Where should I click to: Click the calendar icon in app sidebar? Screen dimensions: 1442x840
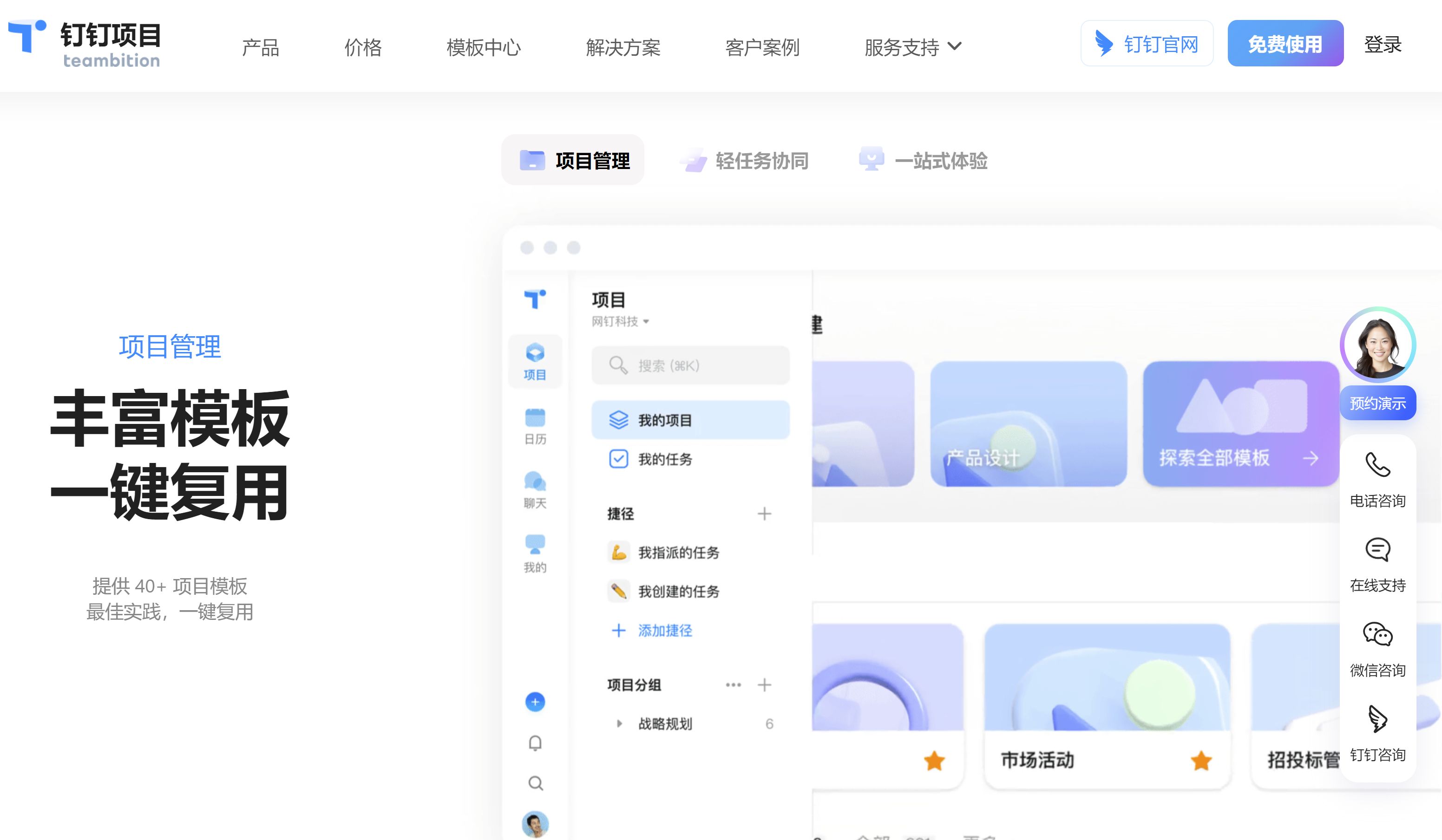click(535, 418)
